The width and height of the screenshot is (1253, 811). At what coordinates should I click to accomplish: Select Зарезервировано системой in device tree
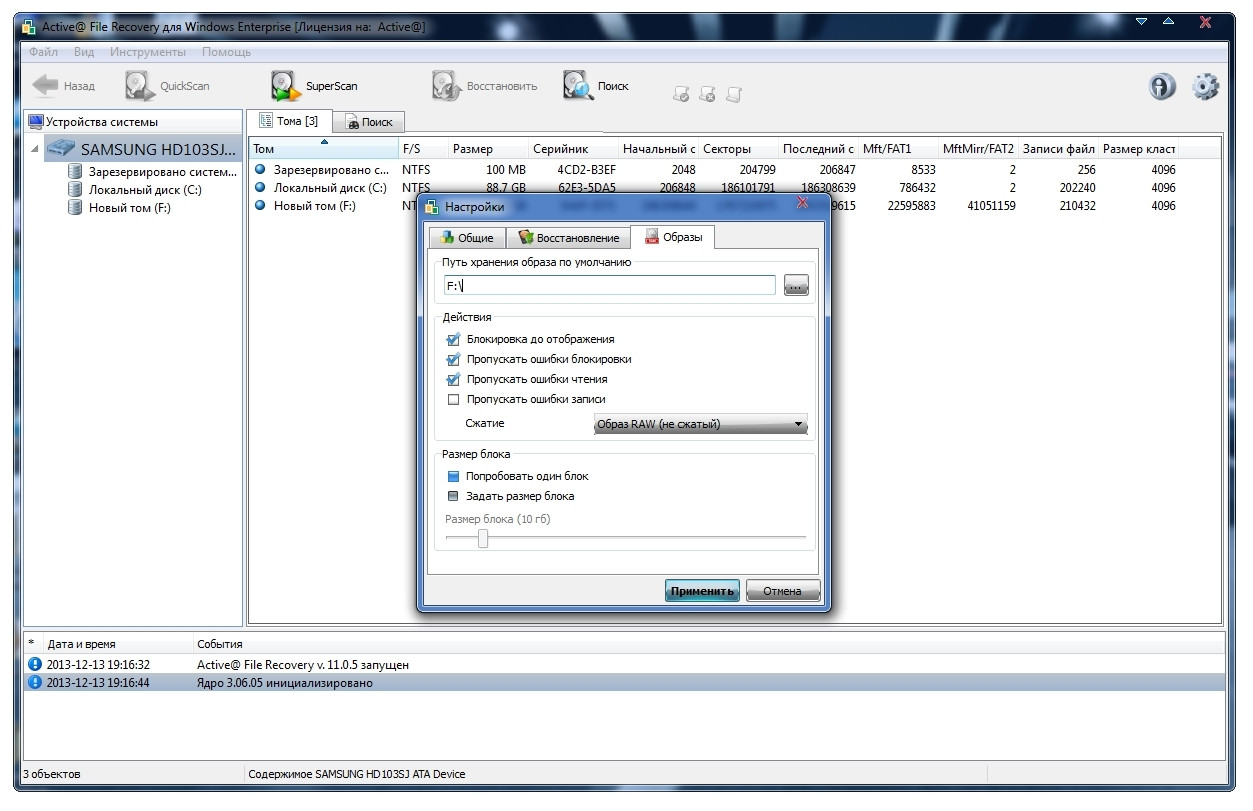153,171
